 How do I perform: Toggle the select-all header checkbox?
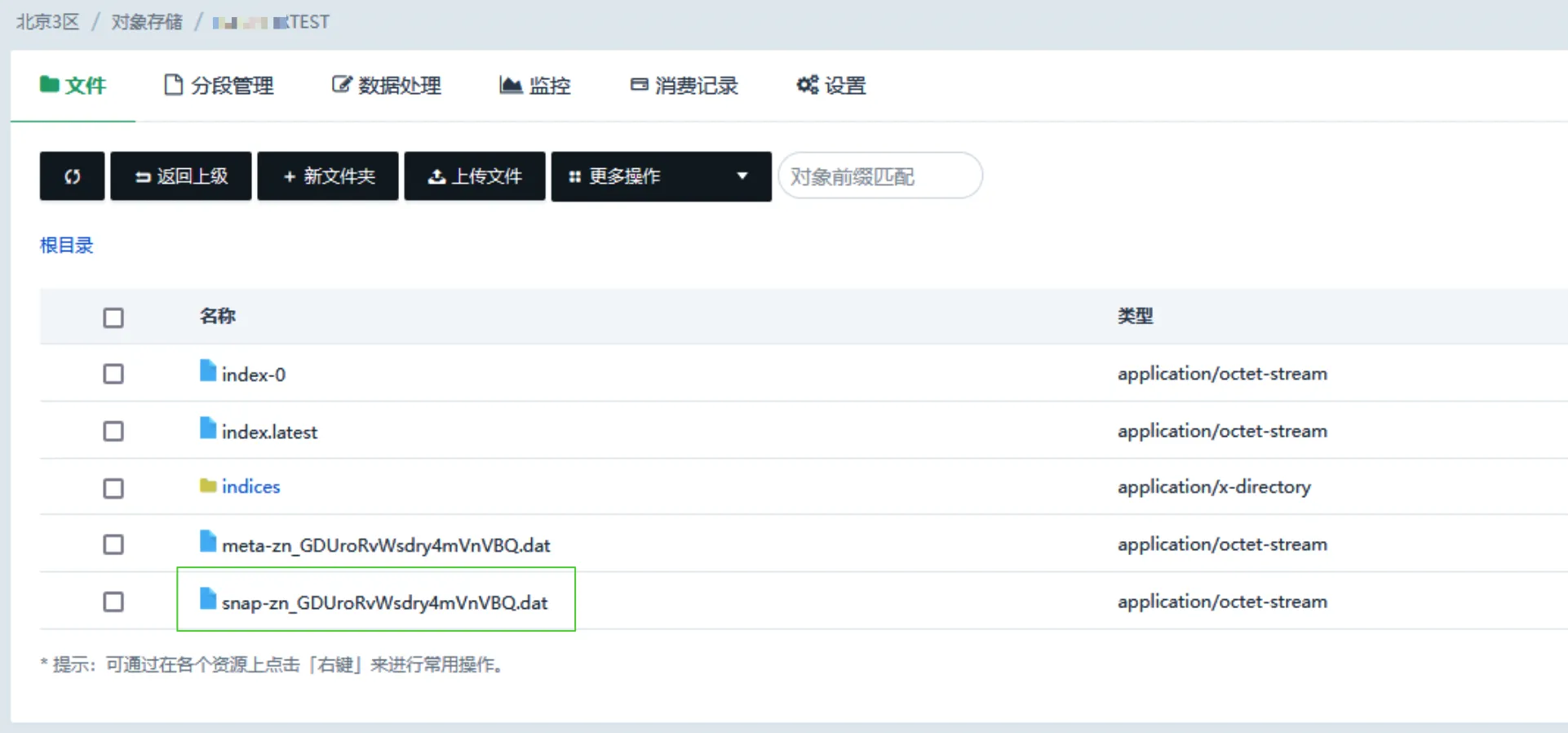point(113,318)
